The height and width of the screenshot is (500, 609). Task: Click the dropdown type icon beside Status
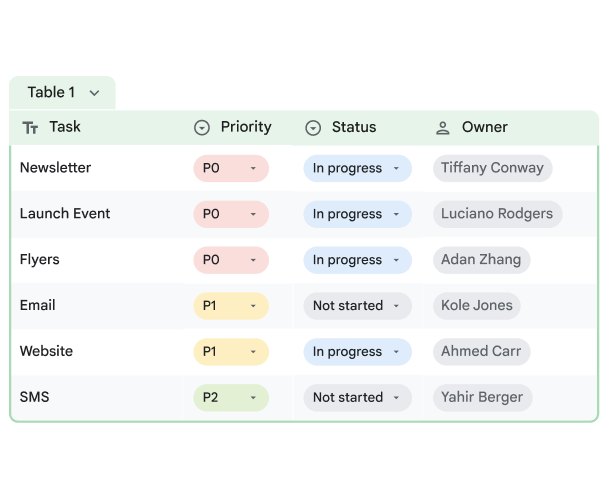[x=313, y=128]
